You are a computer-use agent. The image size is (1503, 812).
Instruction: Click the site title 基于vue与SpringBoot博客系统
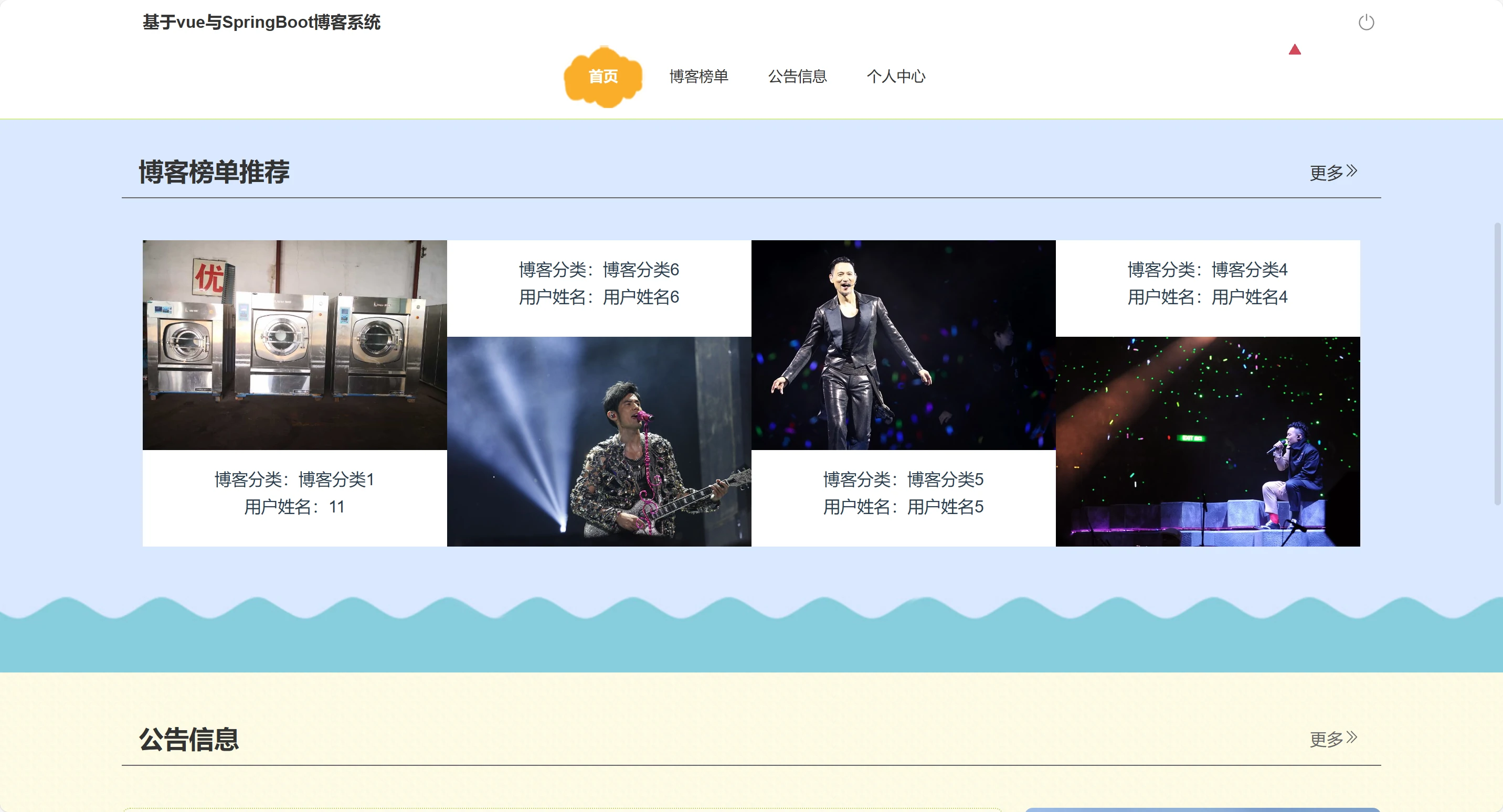coord(261,22)
